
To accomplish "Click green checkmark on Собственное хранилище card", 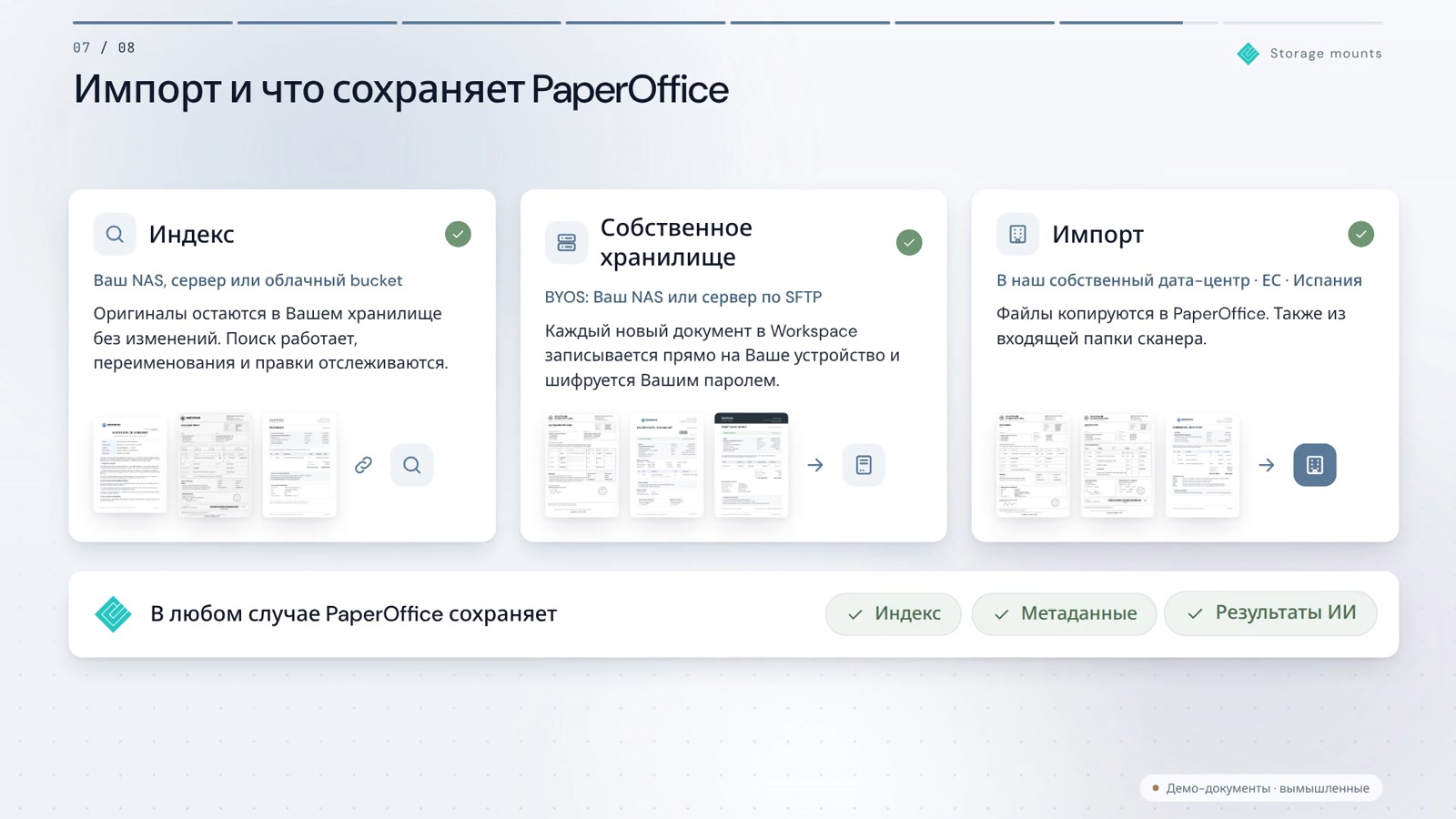I will (x=909, y=242).
